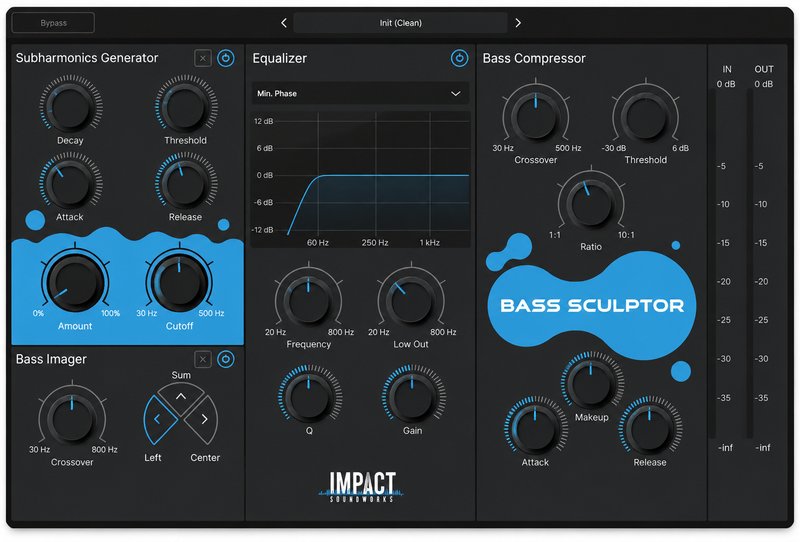Toggle Subharmonics Generator power button

226,58
